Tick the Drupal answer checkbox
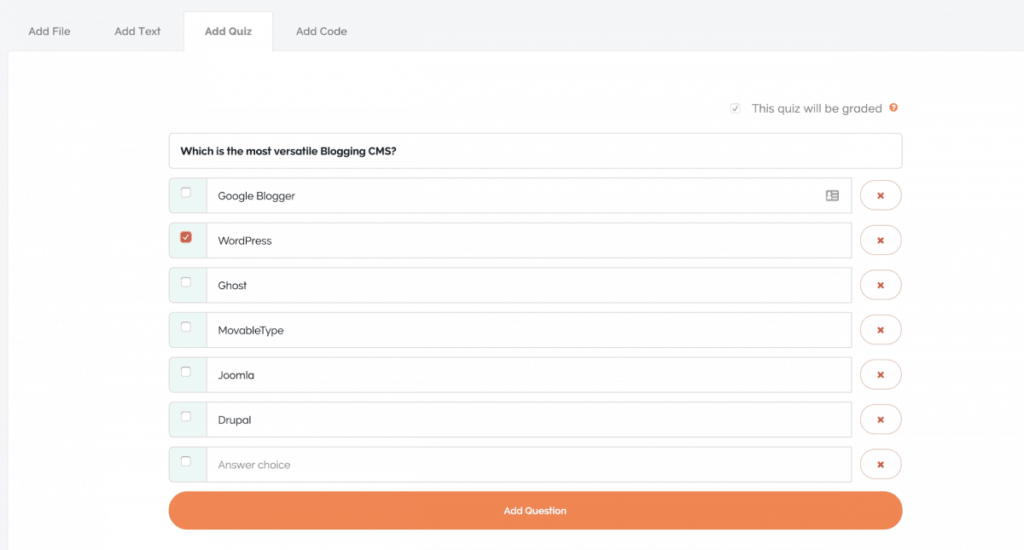Viewport: 1024px width, 550px height. point(186,416)
